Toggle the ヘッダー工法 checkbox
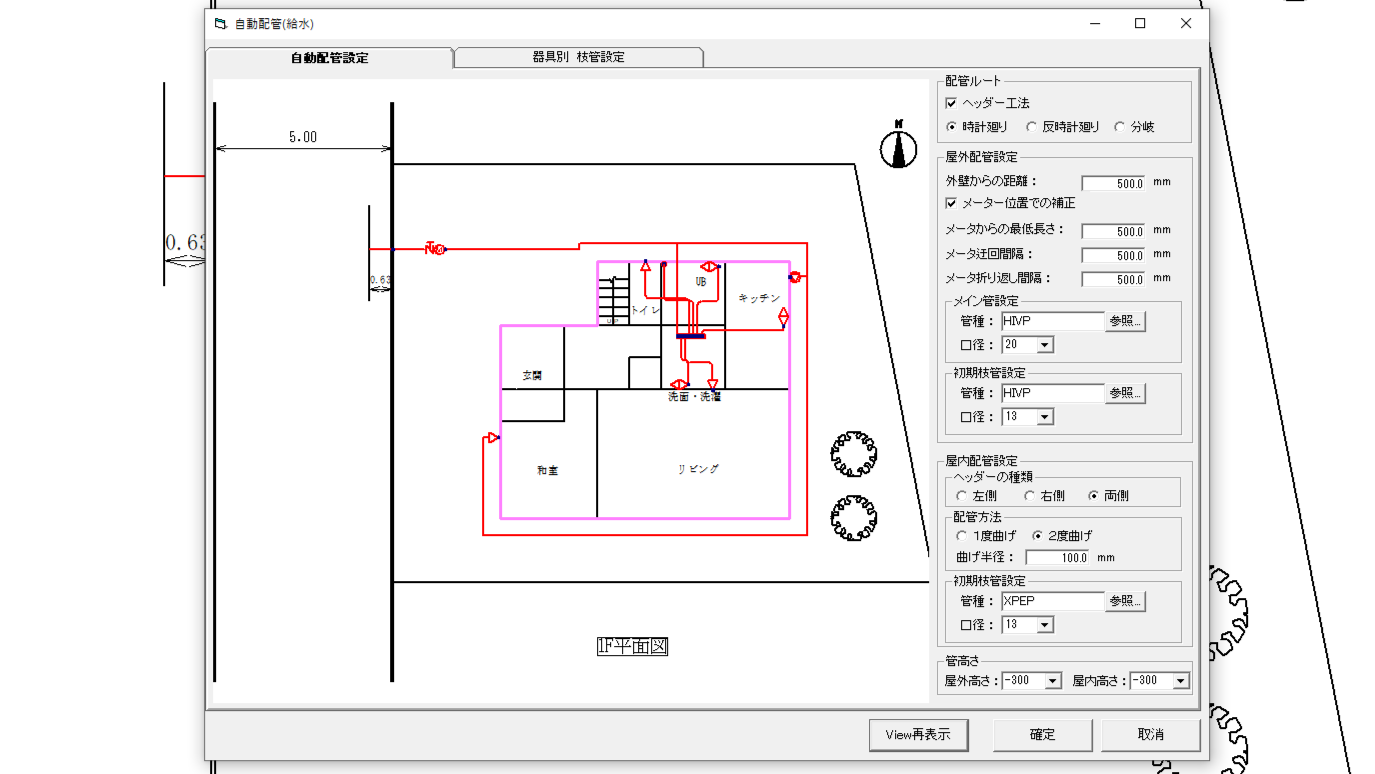The width and height of the screenshot is (1375, 774). tap(951, 103)
